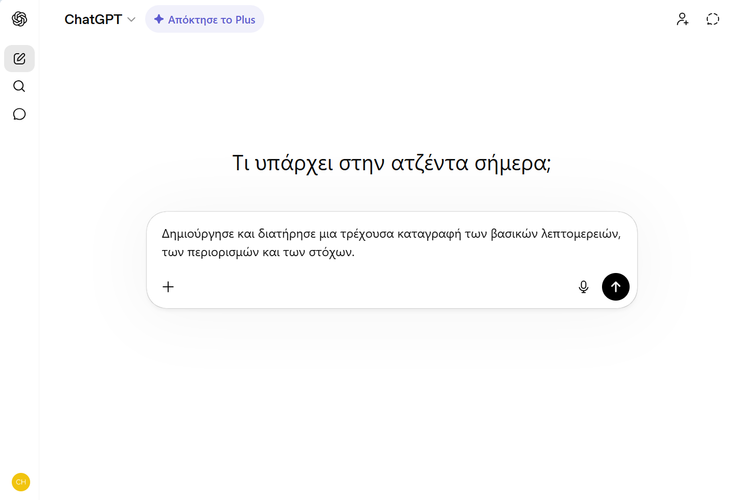The image size is (740, 500).
Task: Click the heading "Τι υπάρχει στην ατζέντα σήμερα;"
Action: coord(391,163)
